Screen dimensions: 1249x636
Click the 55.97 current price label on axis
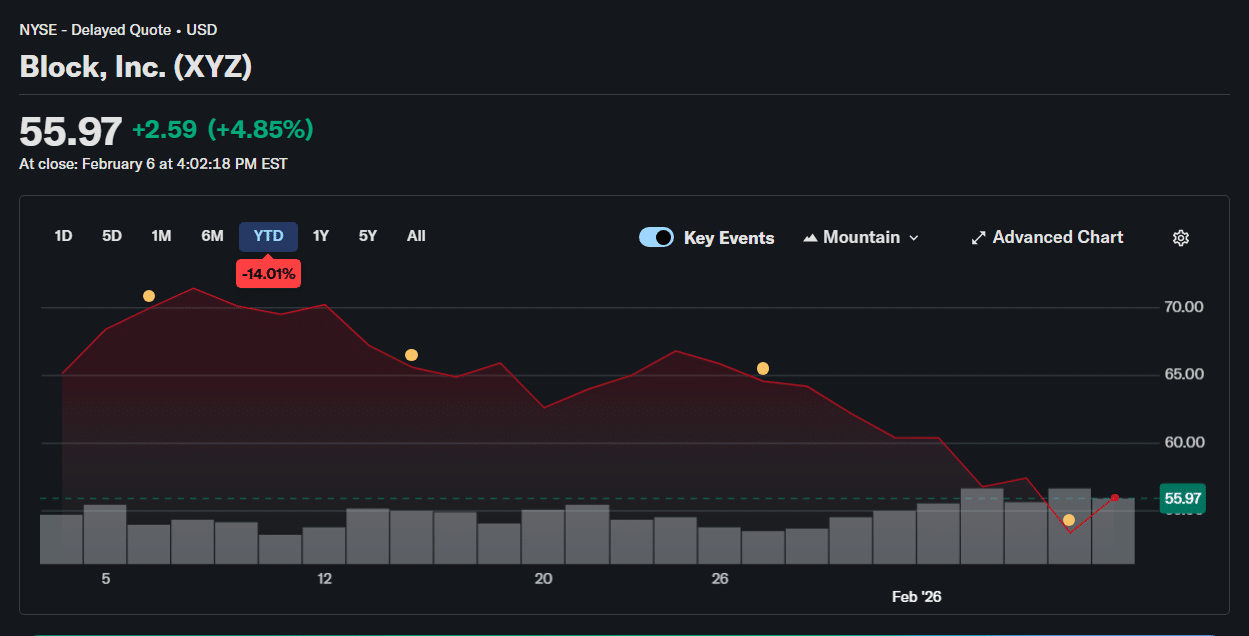click(x=1182, y=498)
